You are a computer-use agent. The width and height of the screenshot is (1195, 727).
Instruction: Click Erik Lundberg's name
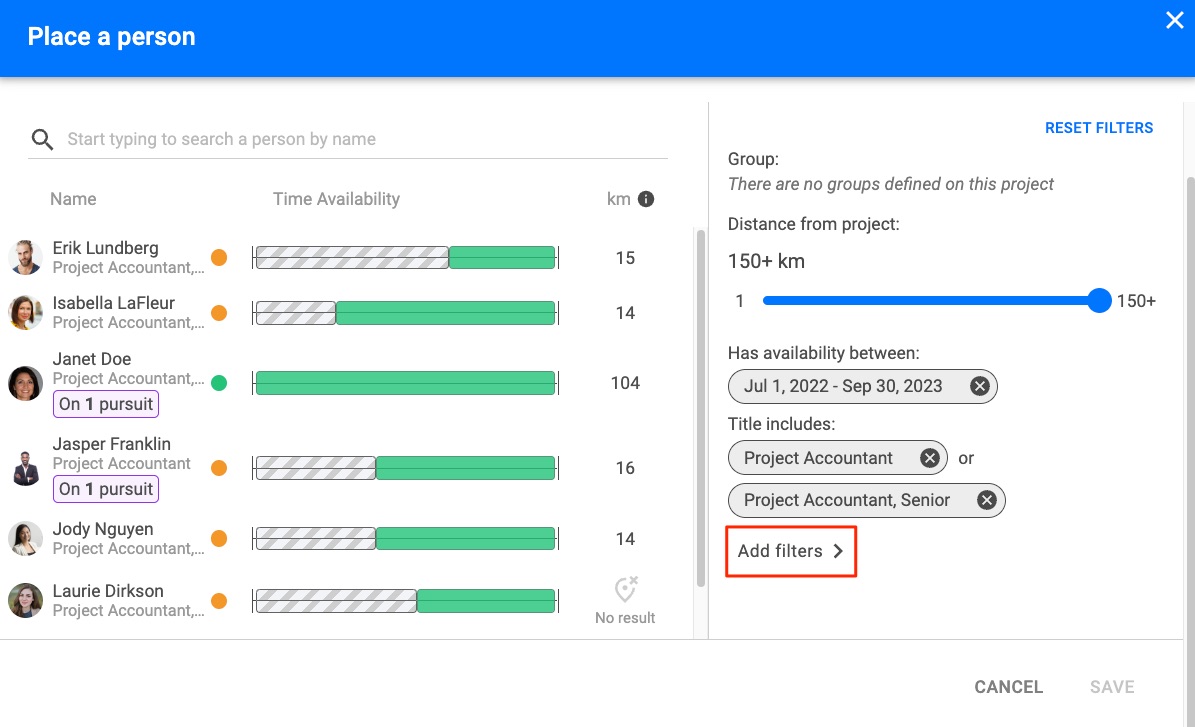(x=105, y=248)
